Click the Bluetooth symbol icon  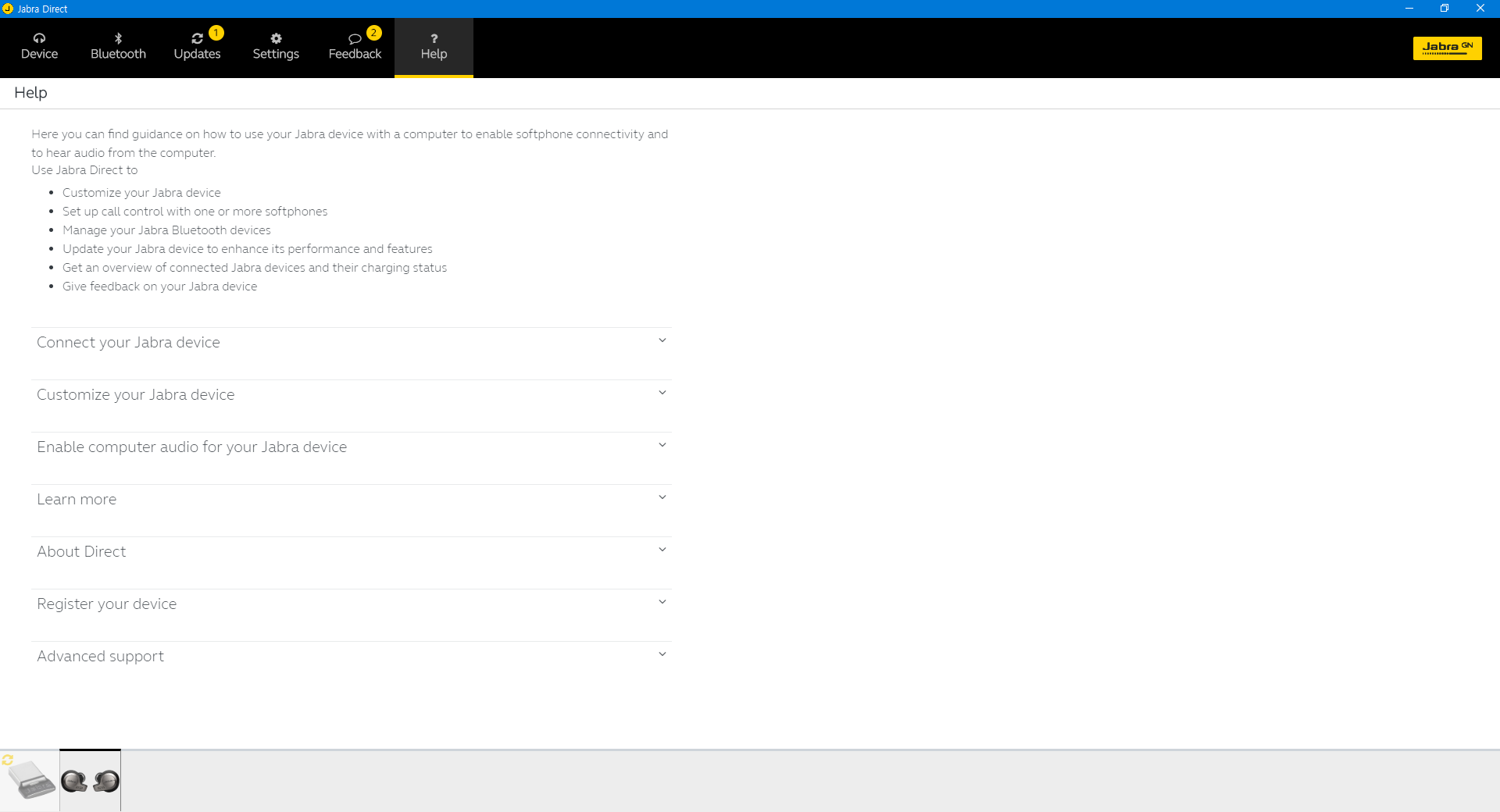coord(118,38)
